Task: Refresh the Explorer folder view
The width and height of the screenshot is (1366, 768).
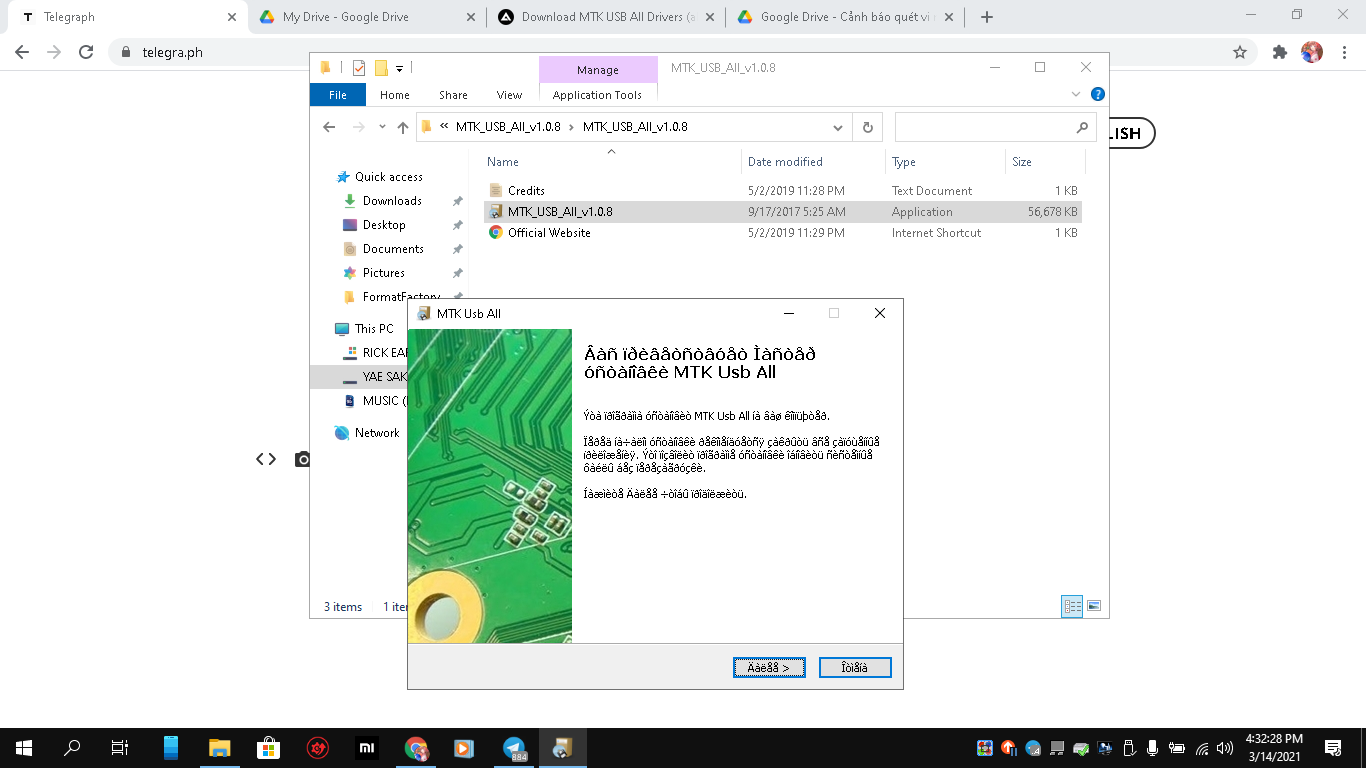Action: point(867,127)
